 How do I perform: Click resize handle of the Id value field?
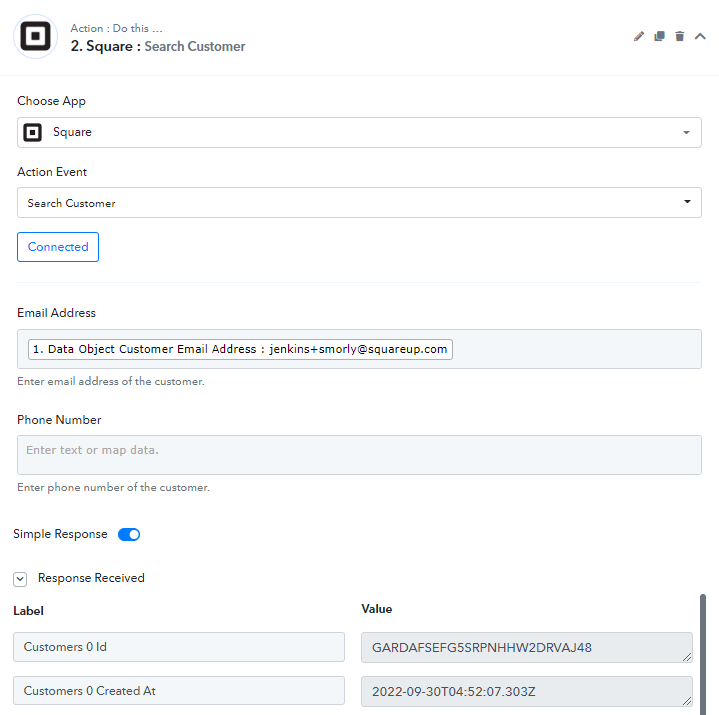pos(686,657)
